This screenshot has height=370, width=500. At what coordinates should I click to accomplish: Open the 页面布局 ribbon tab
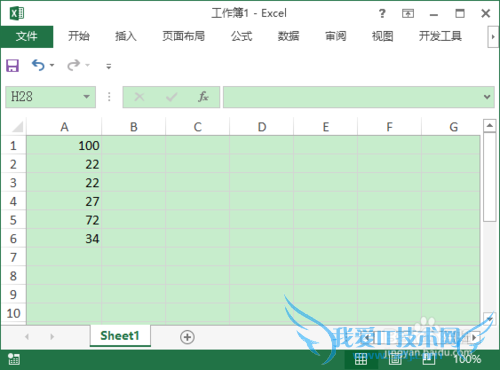pos(183,36)
